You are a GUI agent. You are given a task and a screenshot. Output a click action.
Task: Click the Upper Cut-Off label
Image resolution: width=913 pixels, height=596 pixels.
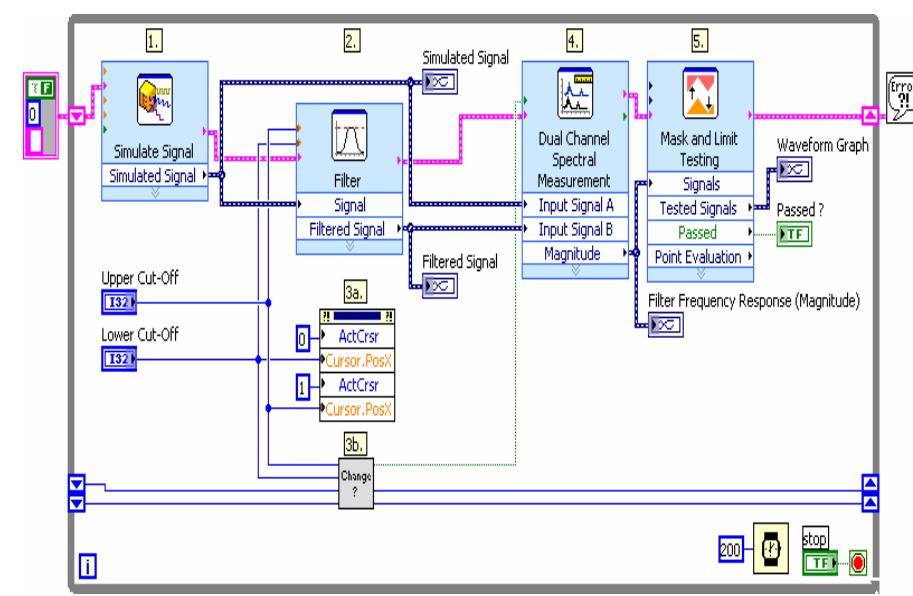140,278
